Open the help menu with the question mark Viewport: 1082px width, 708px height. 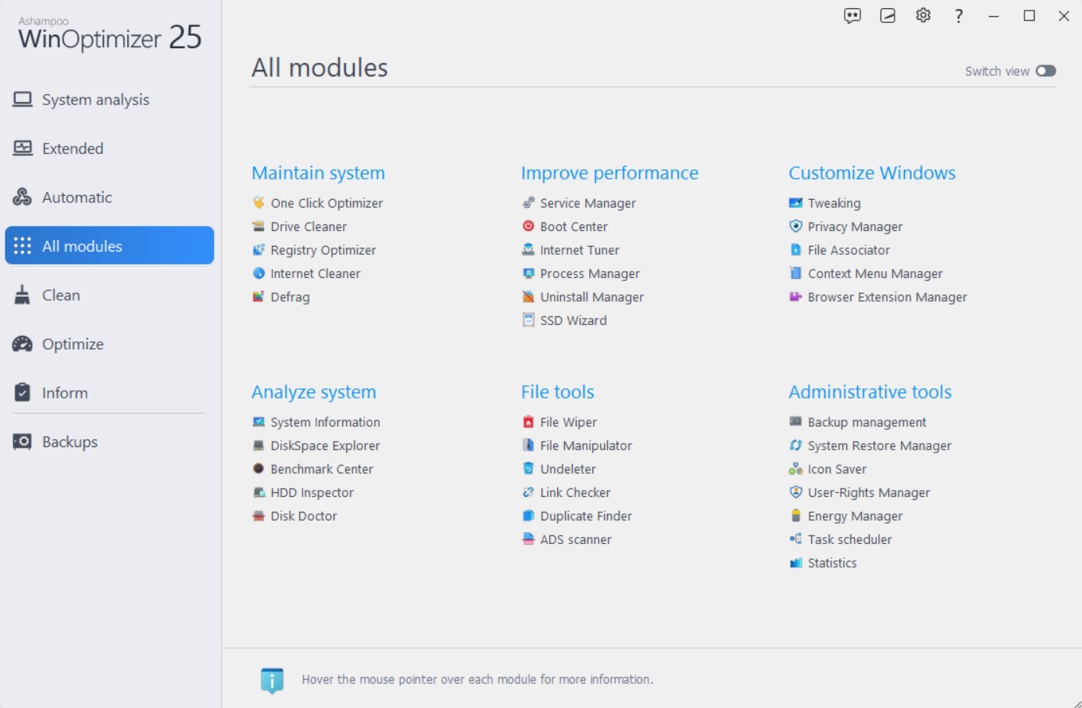click(957, 15)
